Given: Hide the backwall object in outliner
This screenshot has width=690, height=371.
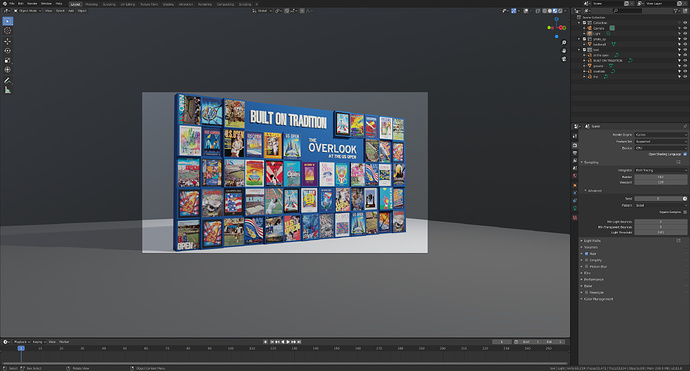Looking at the screenshot, I should point(685,44).
